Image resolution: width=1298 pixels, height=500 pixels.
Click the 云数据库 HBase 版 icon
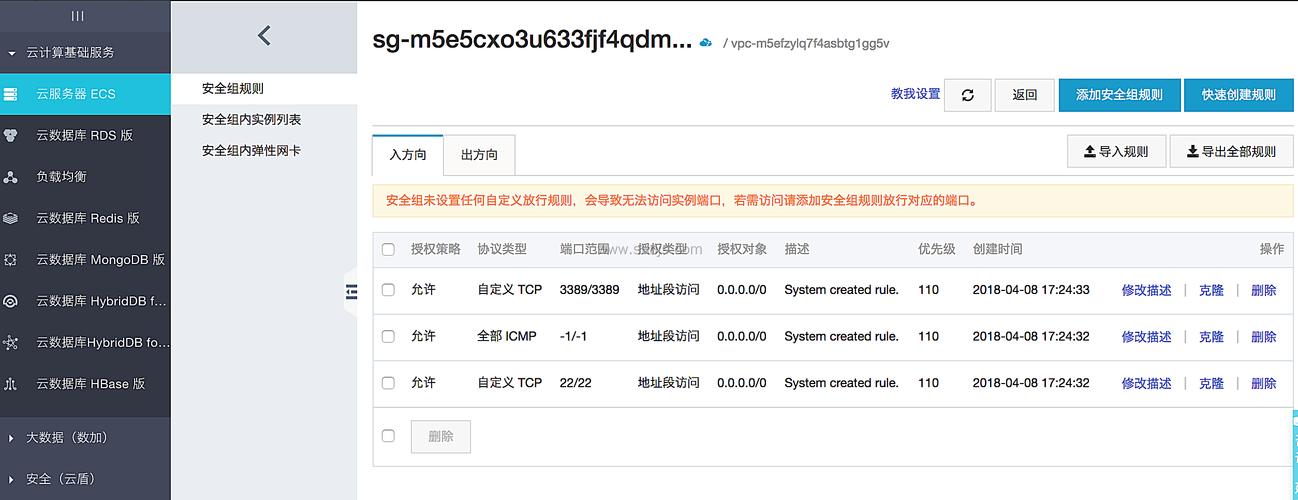(x=11, y=383)
